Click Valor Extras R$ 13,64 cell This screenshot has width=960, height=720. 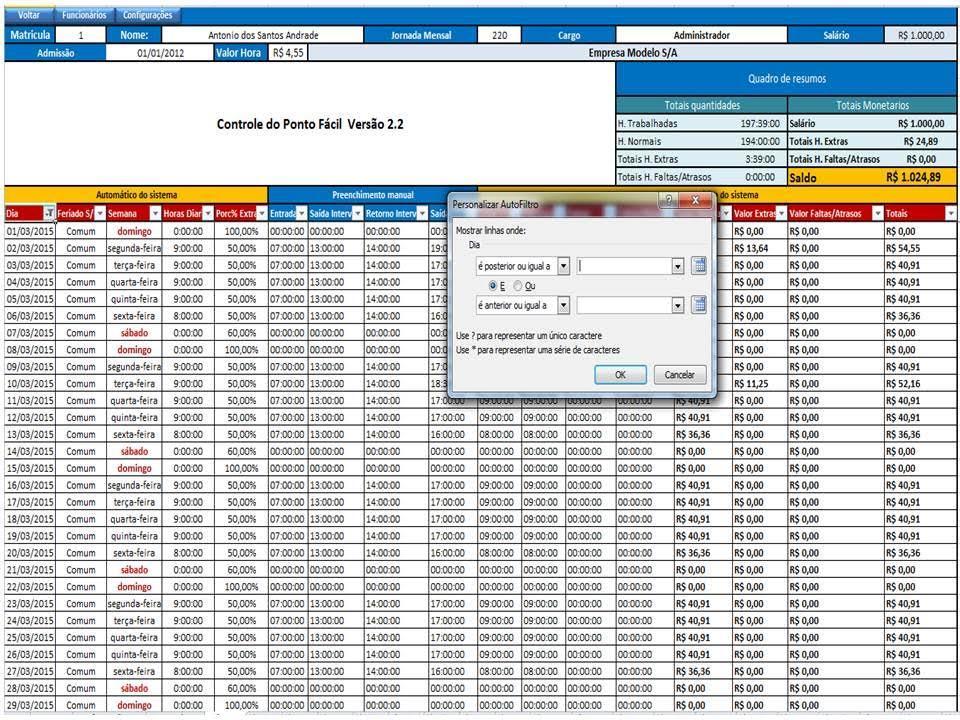coord(760,248)
